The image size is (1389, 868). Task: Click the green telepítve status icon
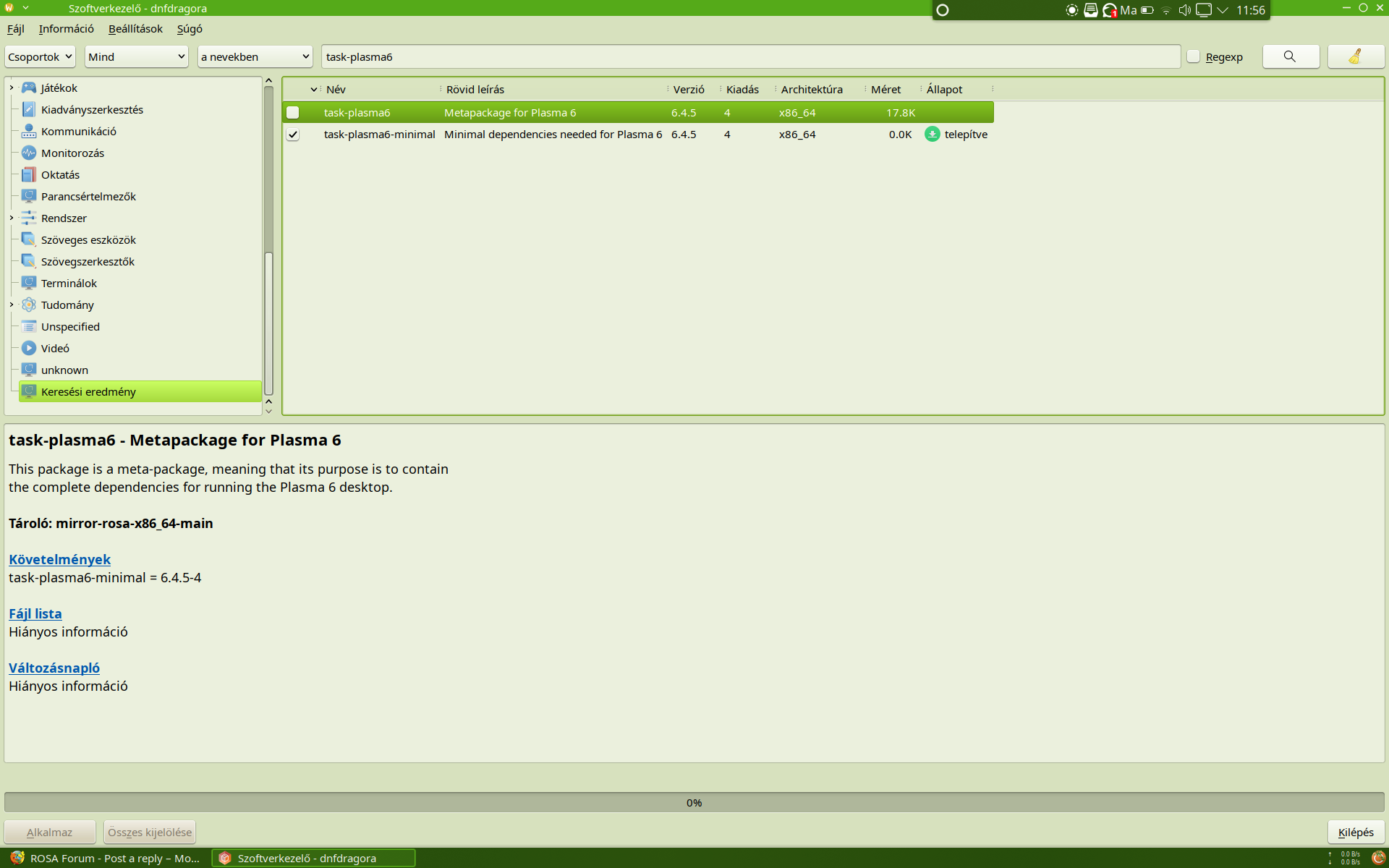point(933,134)
